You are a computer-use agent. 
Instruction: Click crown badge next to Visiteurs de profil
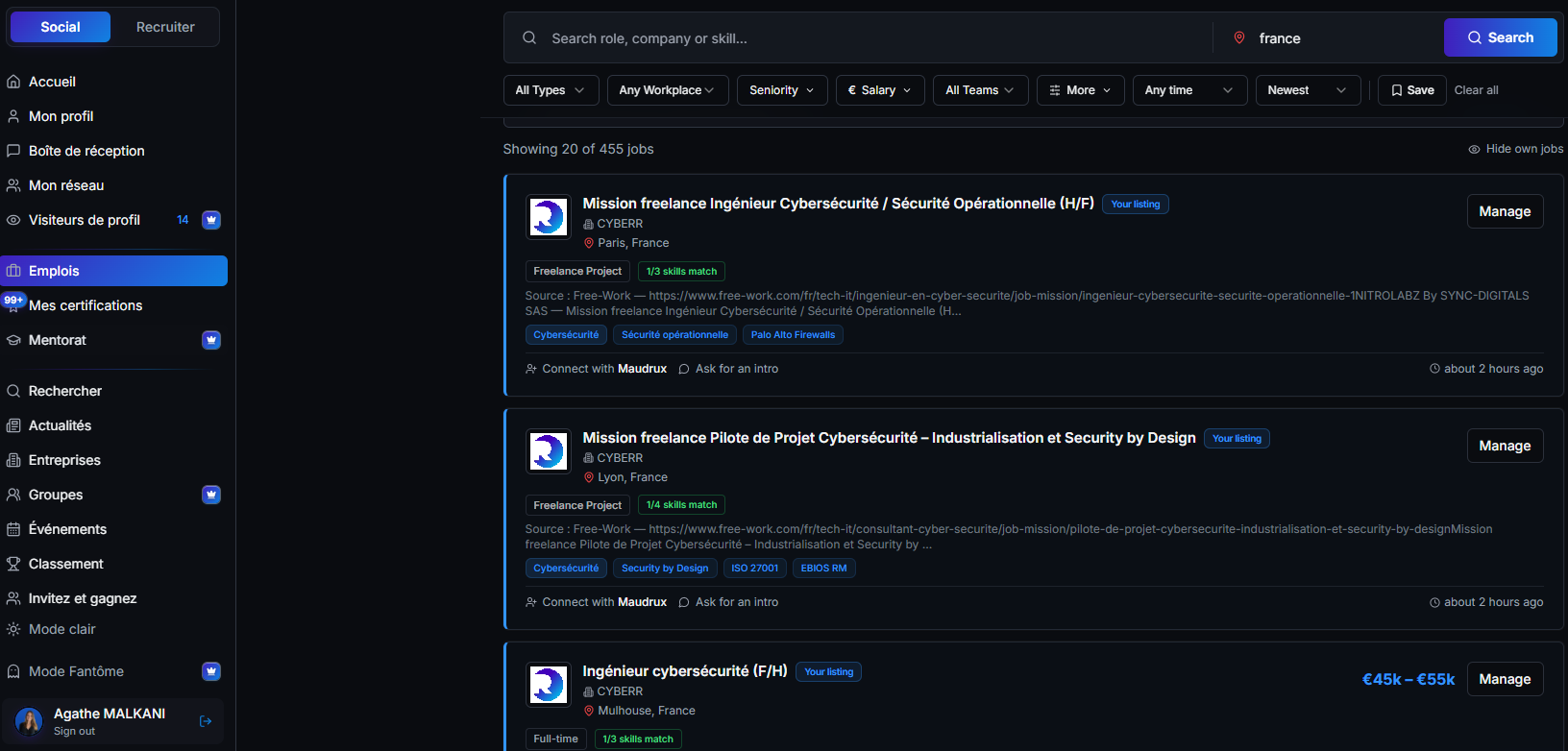[211, 220]
